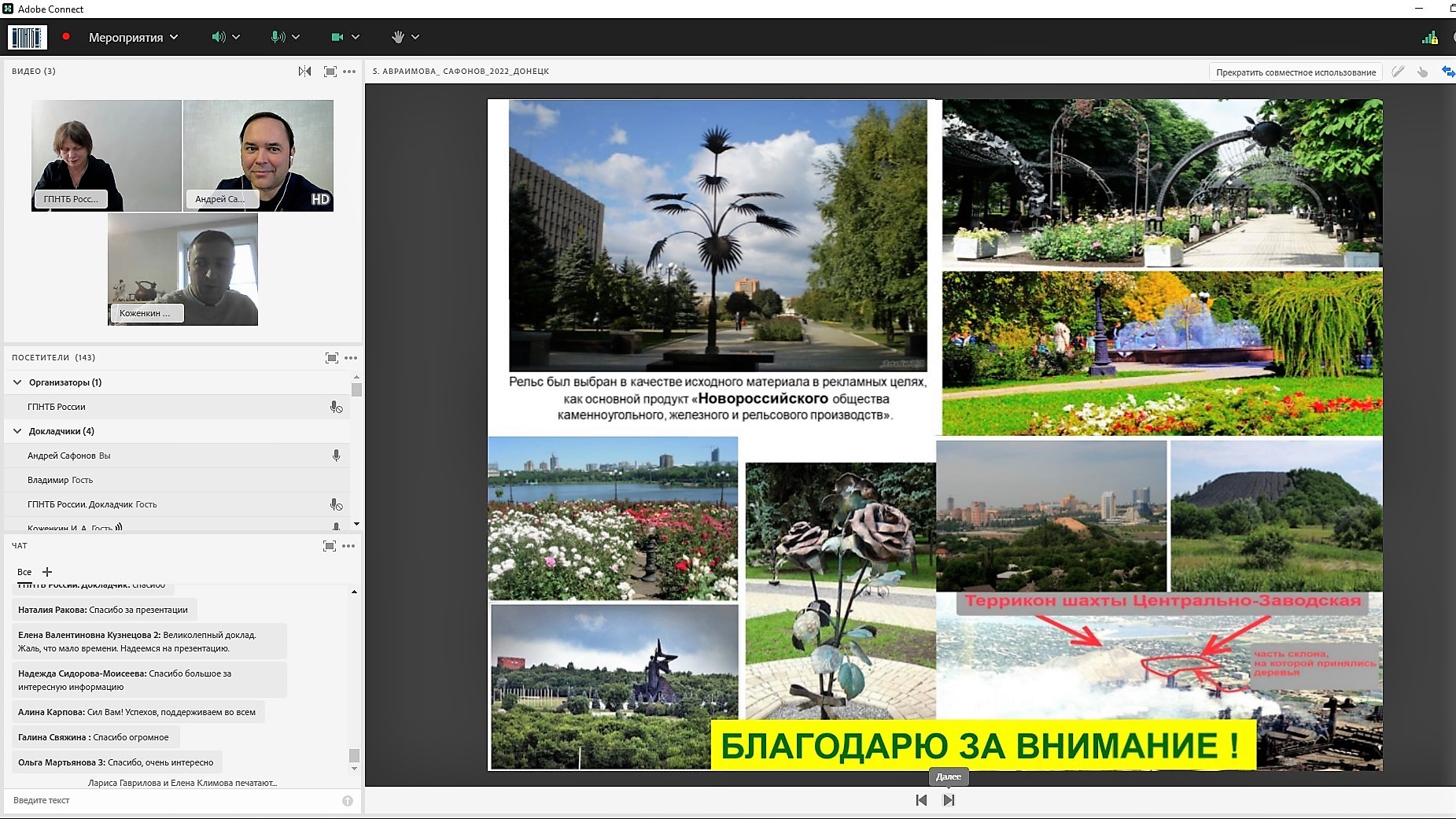Toggle the webcam icon
Viewport: 1456px width, 819px height.
pos(337,37)
